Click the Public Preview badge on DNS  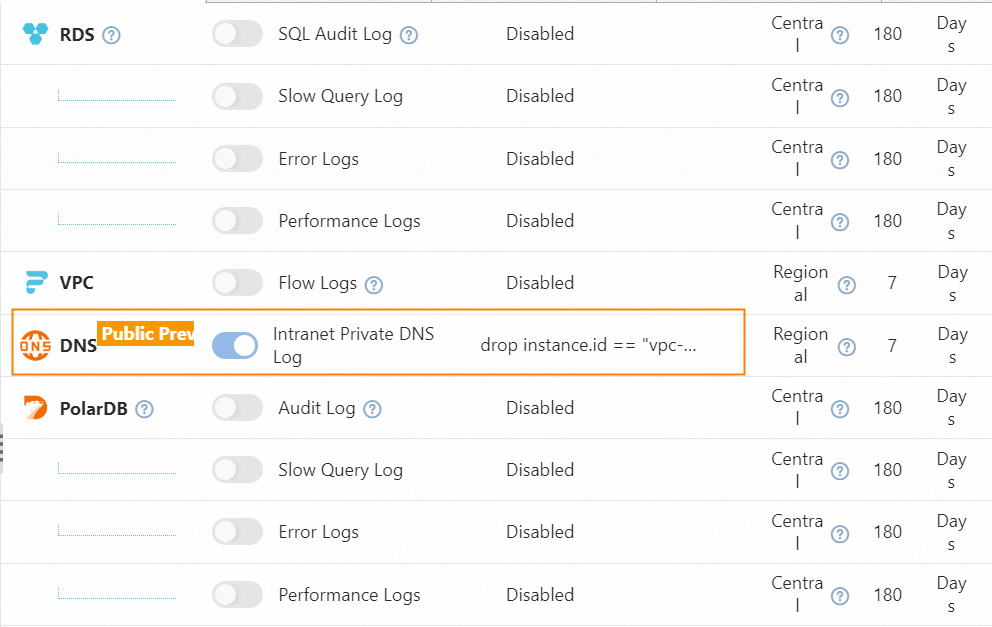pos(146,334)
